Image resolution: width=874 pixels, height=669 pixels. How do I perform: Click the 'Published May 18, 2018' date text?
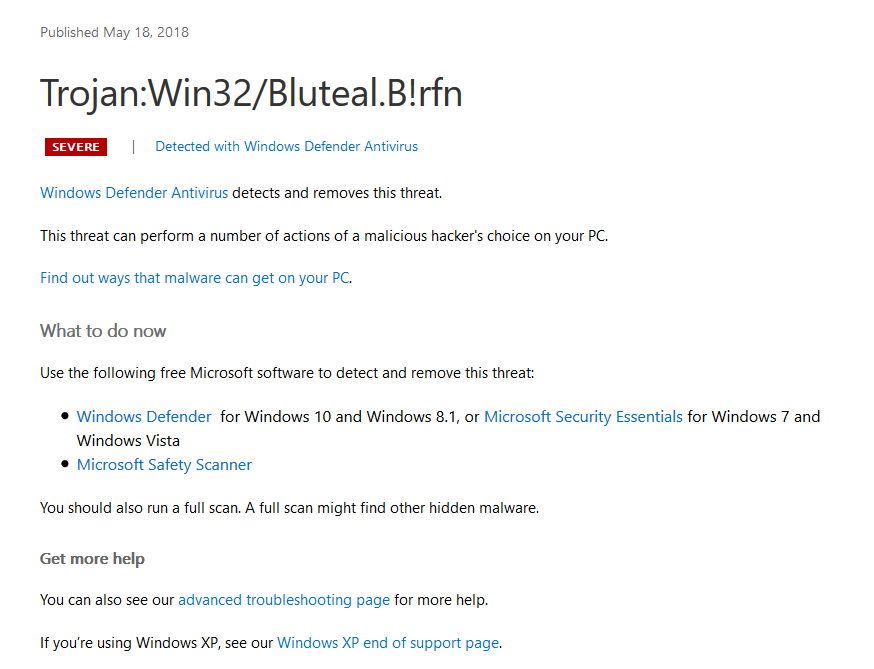coord(114,32)
